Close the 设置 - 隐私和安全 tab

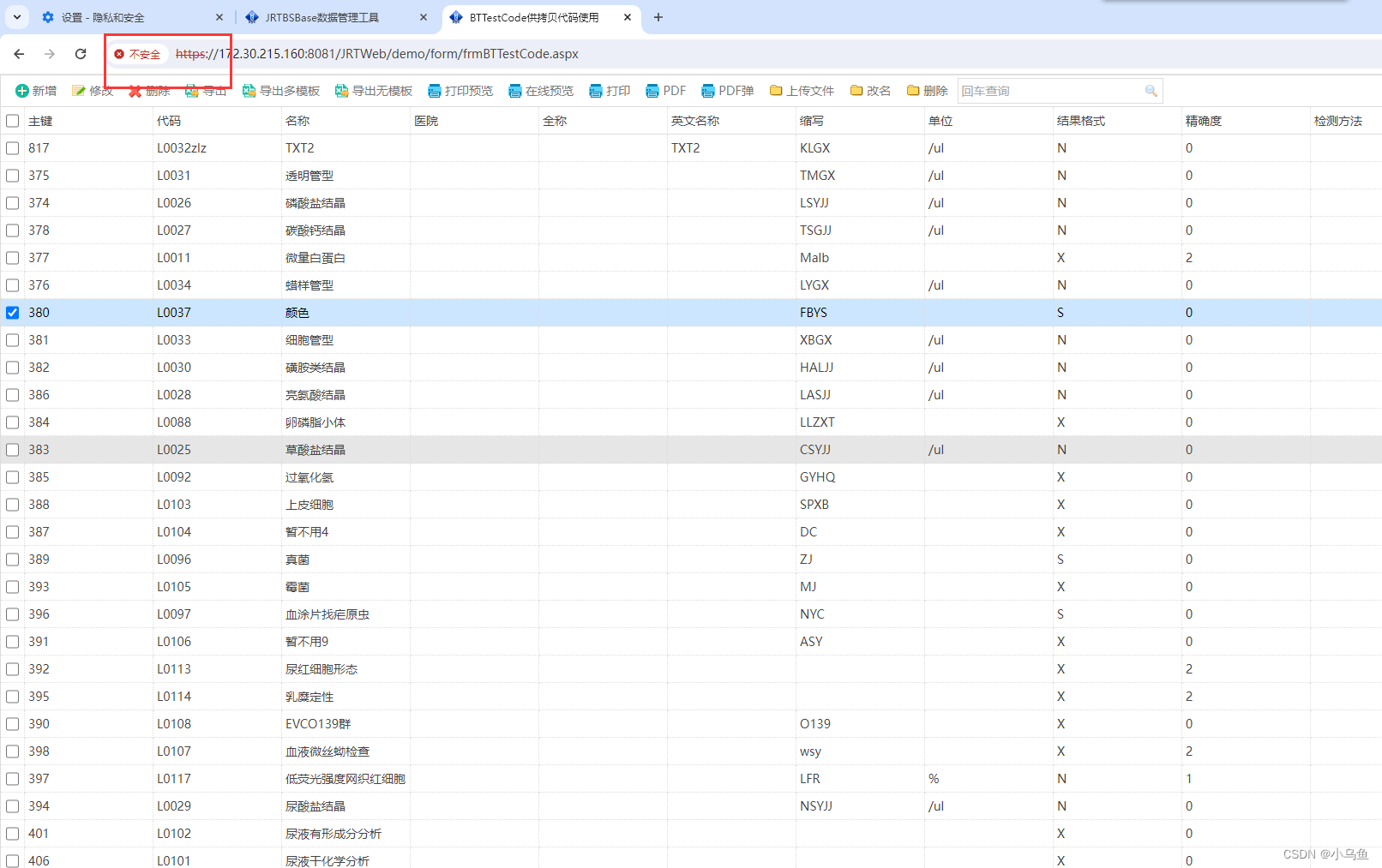[x=219, y=17]
